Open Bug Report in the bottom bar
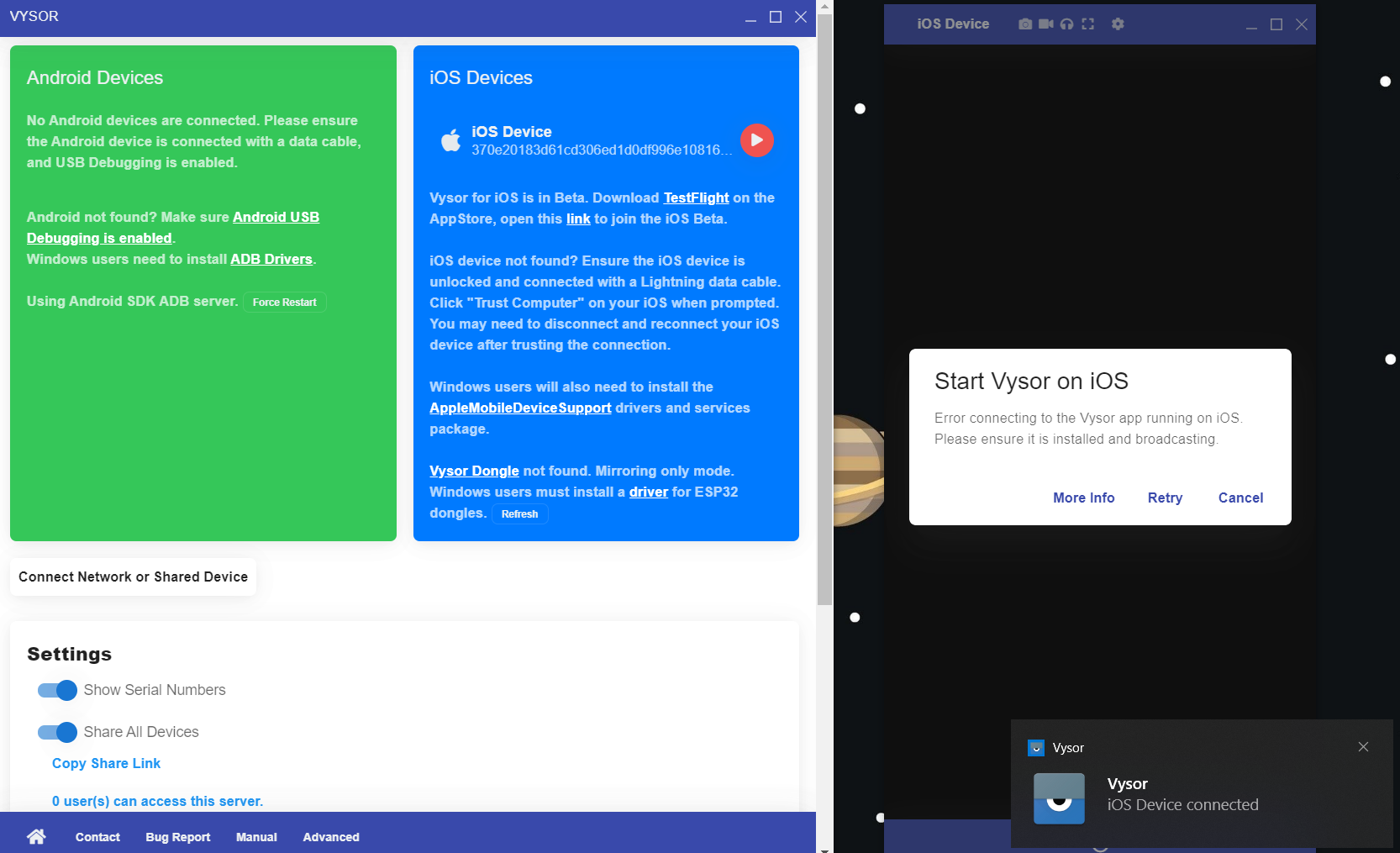The height and width of the screenshot is (853, 1400). (178, 837)
